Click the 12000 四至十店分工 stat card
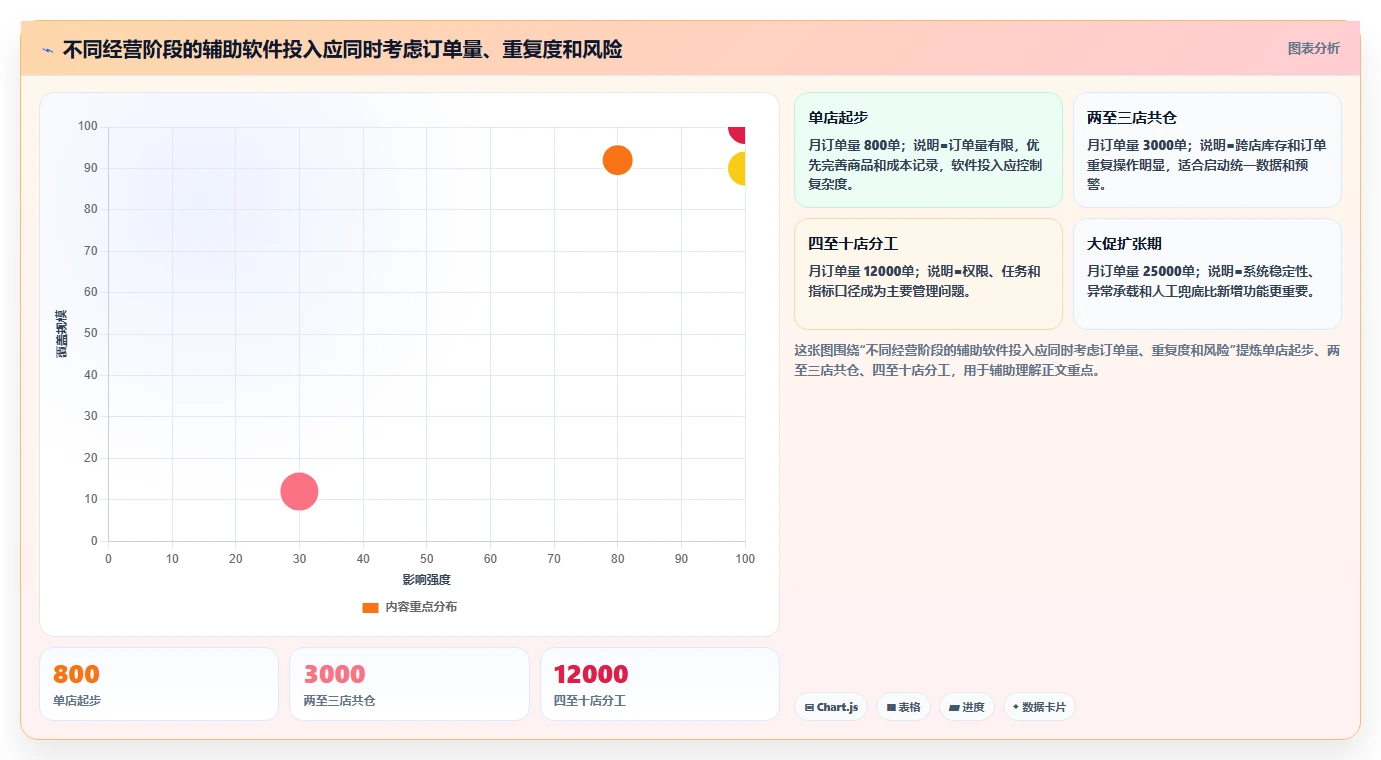Viewport: 1381px width, 760px height. (660, 684)
